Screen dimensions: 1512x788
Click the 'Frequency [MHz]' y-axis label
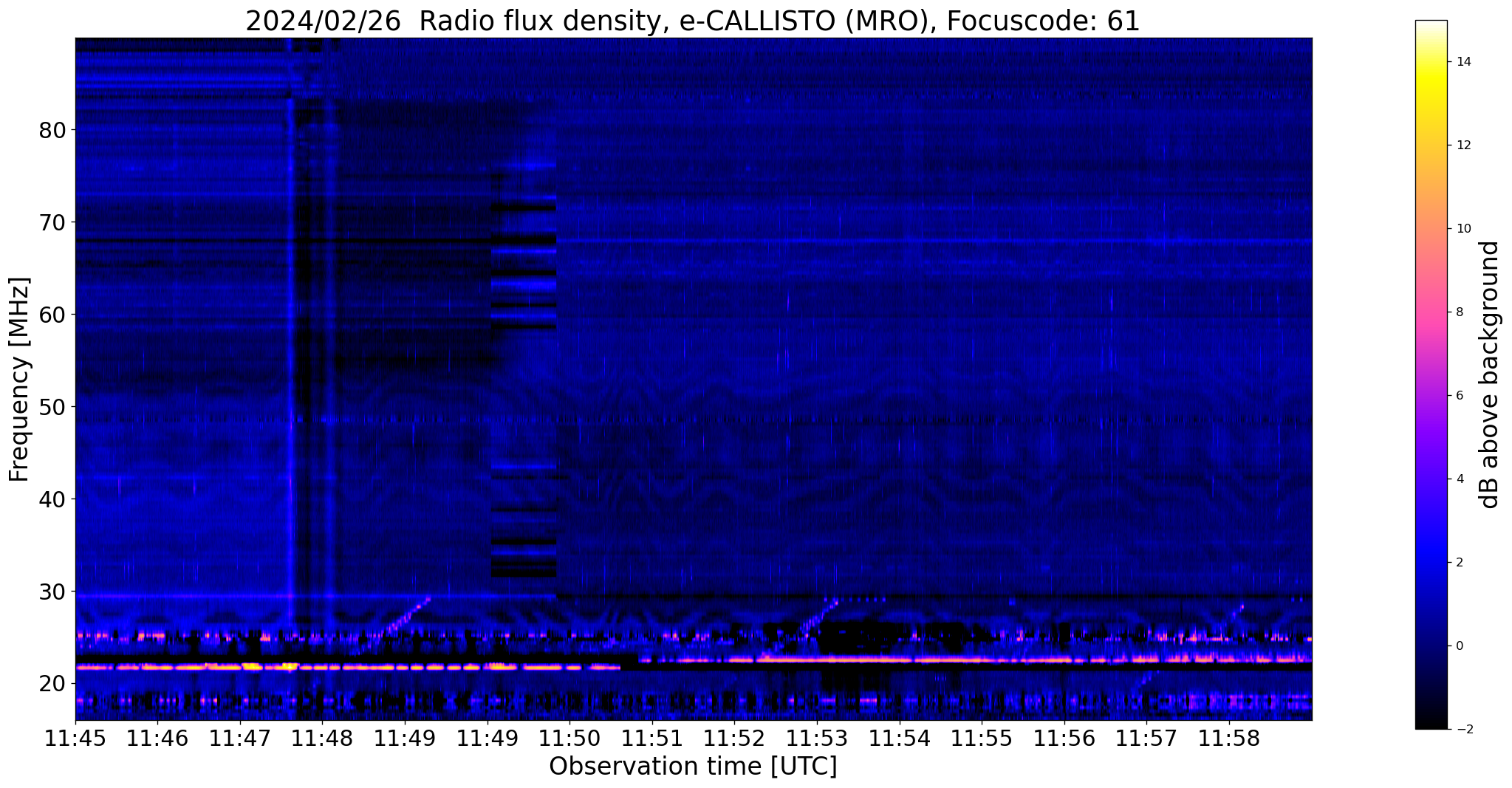pyautogui.click(x=19, y=379)
